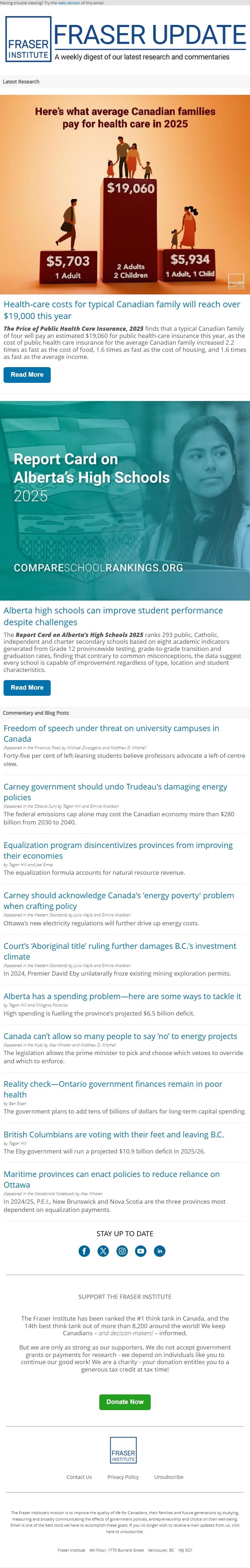The image size is (250, 1568).
Task: Open the LinkedIn social icon
Action: pyautogui.click(x=160, y=1251)
